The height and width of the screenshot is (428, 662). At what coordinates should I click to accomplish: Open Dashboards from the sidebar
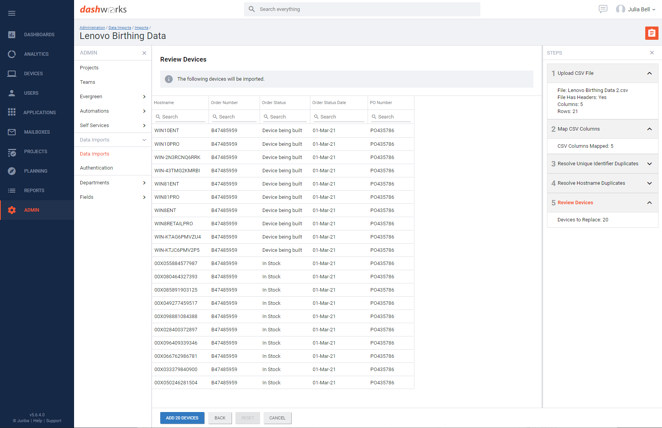[x=37, y=35]
